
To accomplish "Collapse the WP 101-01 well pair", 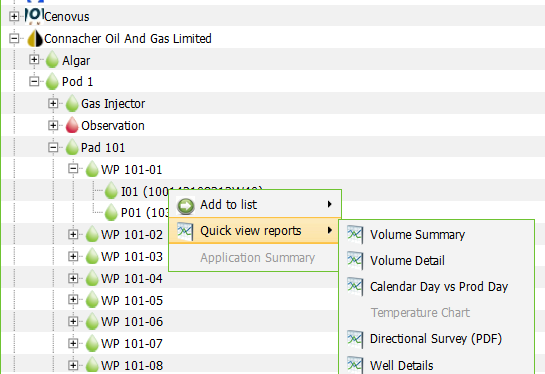I will click(73, 169).
